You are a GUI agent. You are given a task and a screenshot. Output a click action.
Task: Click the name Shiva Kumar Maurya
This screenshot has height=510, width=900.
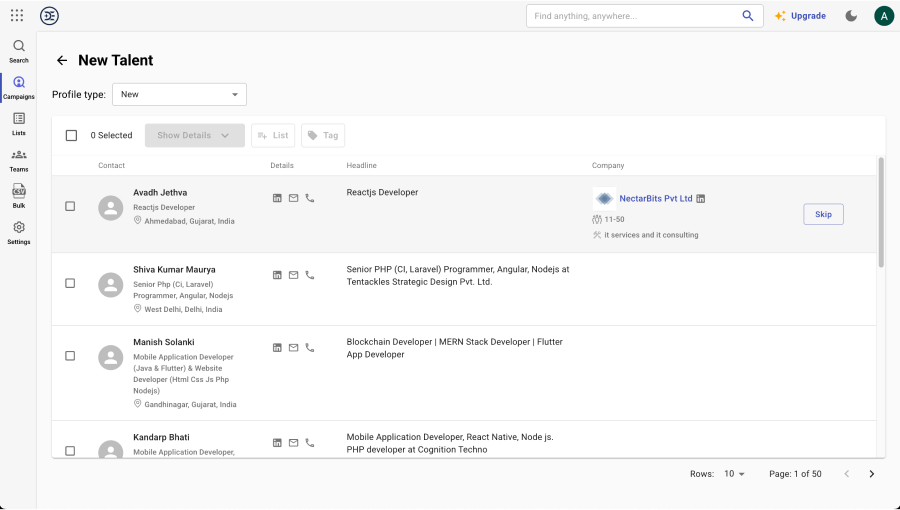174,270
